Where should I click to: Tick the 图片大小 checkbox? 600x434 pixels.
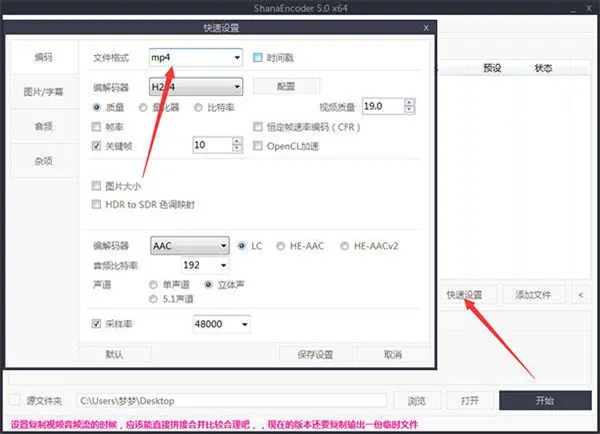click(x=97, y=186)
